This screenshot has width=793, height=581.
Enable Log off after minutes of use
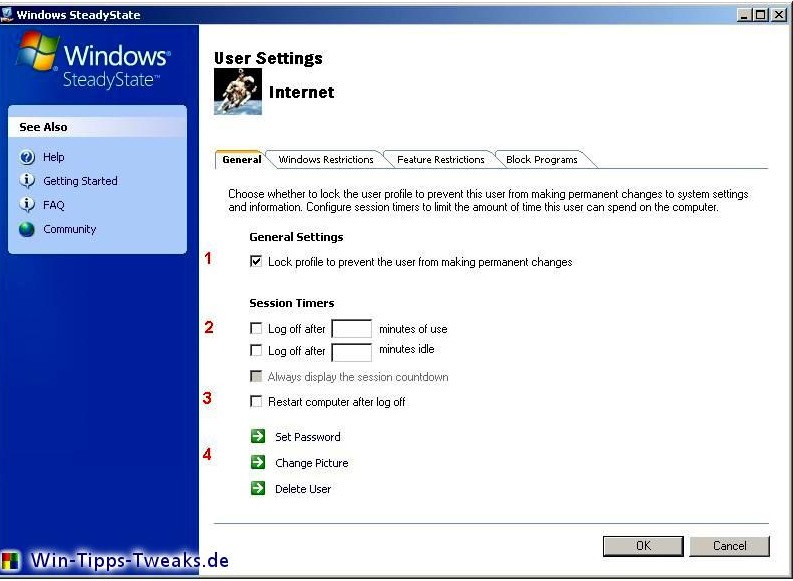coord(256,328)
